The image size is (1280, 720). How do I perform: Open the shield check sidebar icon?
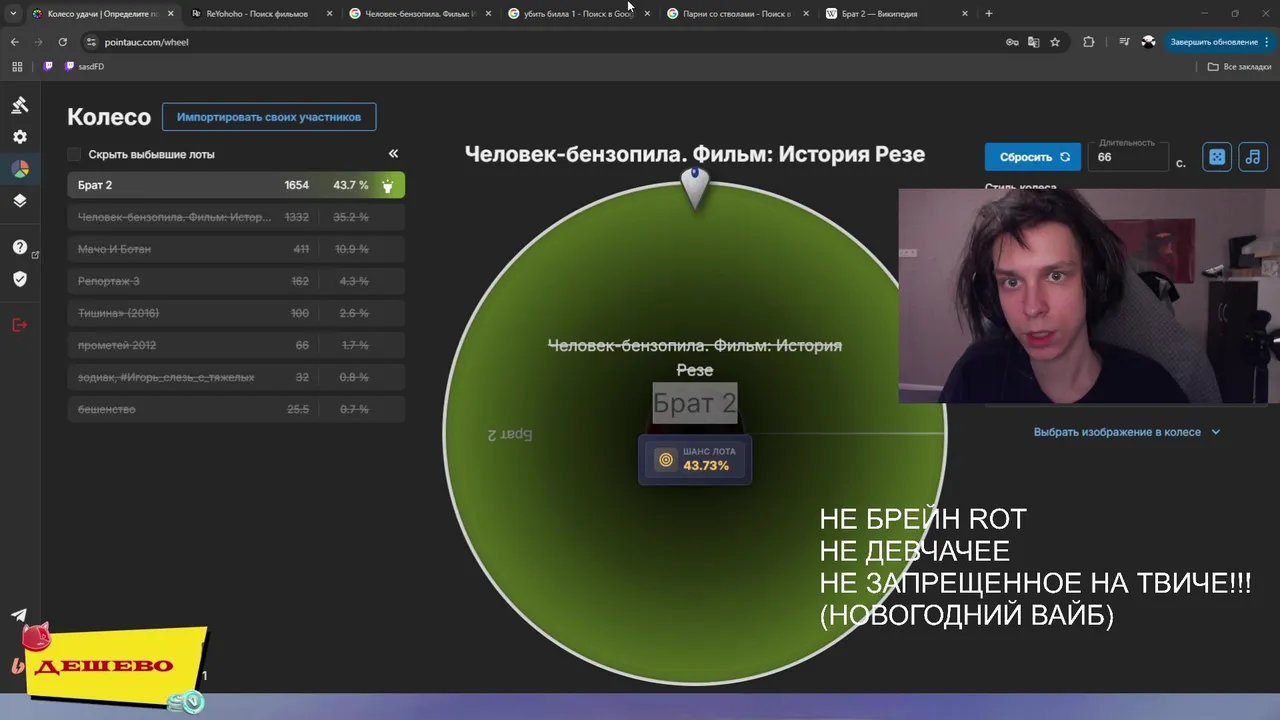click(x=19, y=279)
